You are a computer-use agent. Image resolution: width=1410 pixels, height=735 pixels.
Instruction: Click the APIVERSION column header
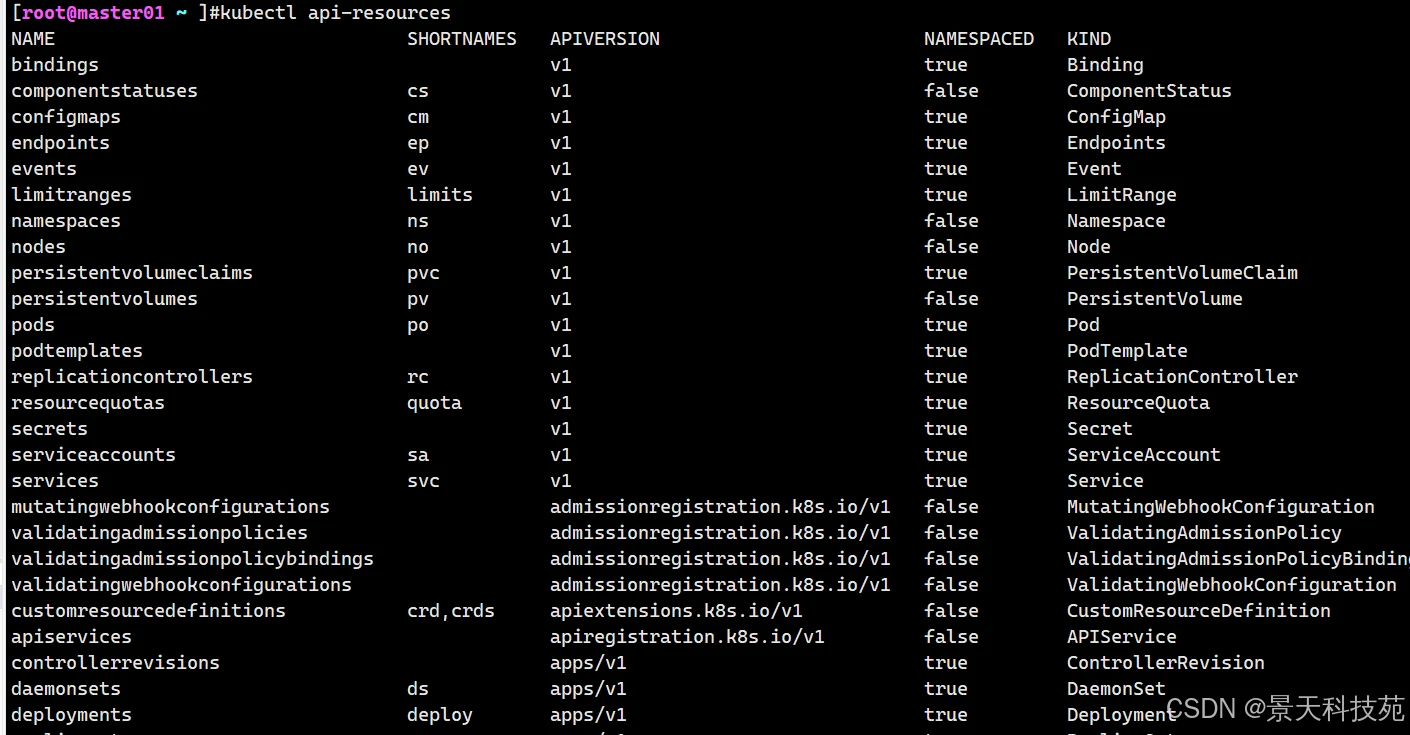605,39
